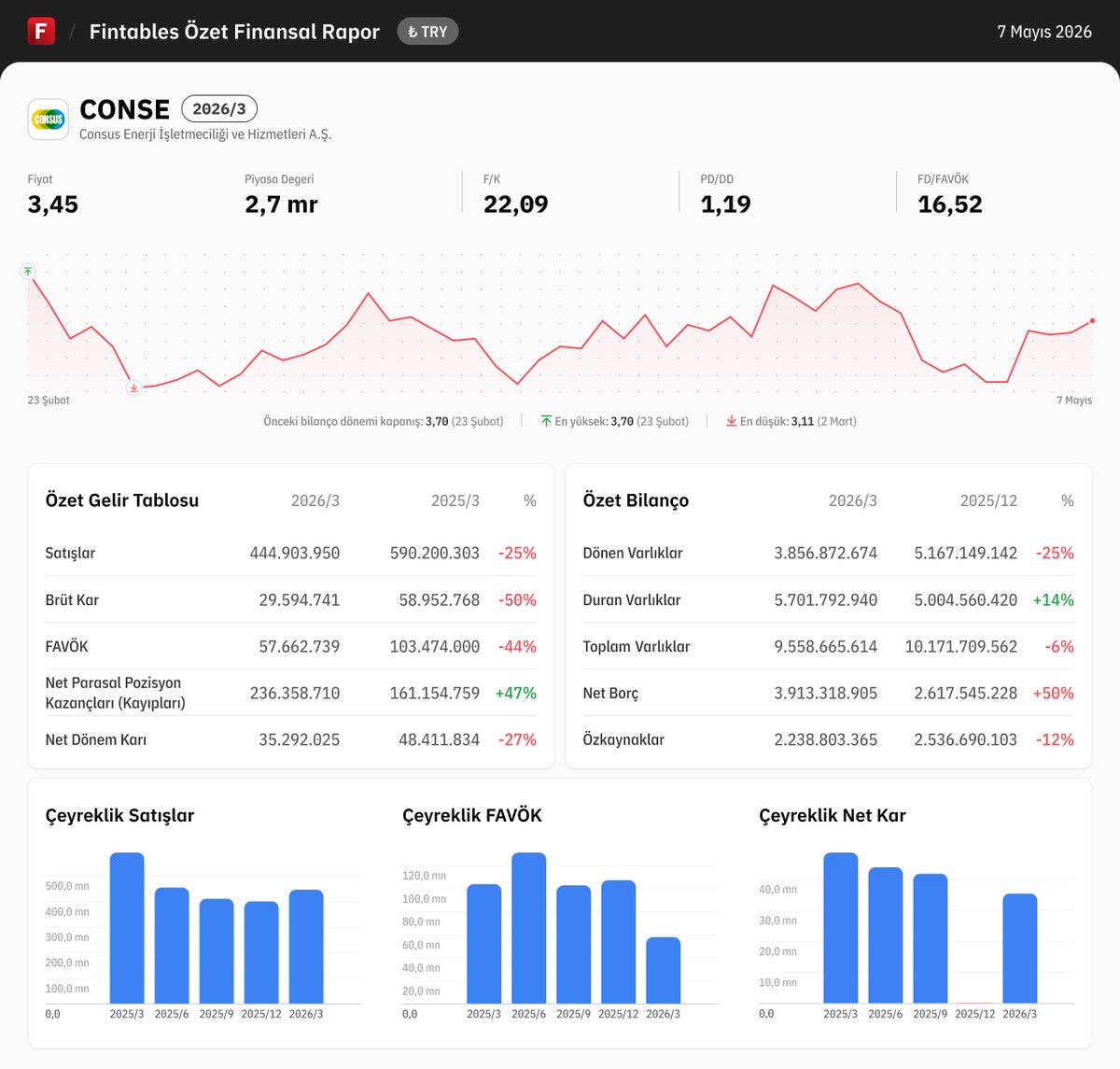Click the 2025/9 bar in Çeyreklik Net Kar
Viewport: 1120px width, 1069px height.
pyautogui.click(x=931, y=938)
